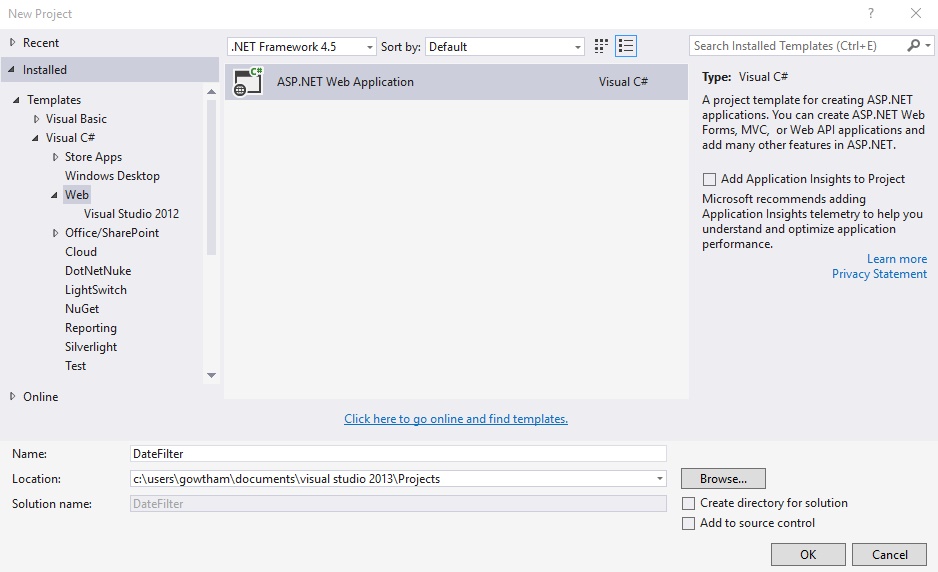
Task: Collapse the Templates tree node
Action: pyautogui.click(x=16, y=100)
